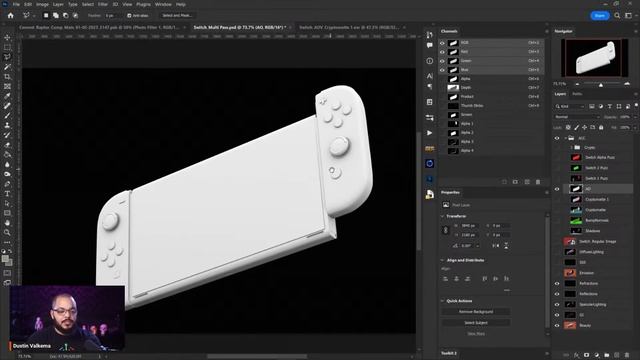640x360 pixels.
Task: Hide the Blue channel visibility eye
Action: [442, 70]
